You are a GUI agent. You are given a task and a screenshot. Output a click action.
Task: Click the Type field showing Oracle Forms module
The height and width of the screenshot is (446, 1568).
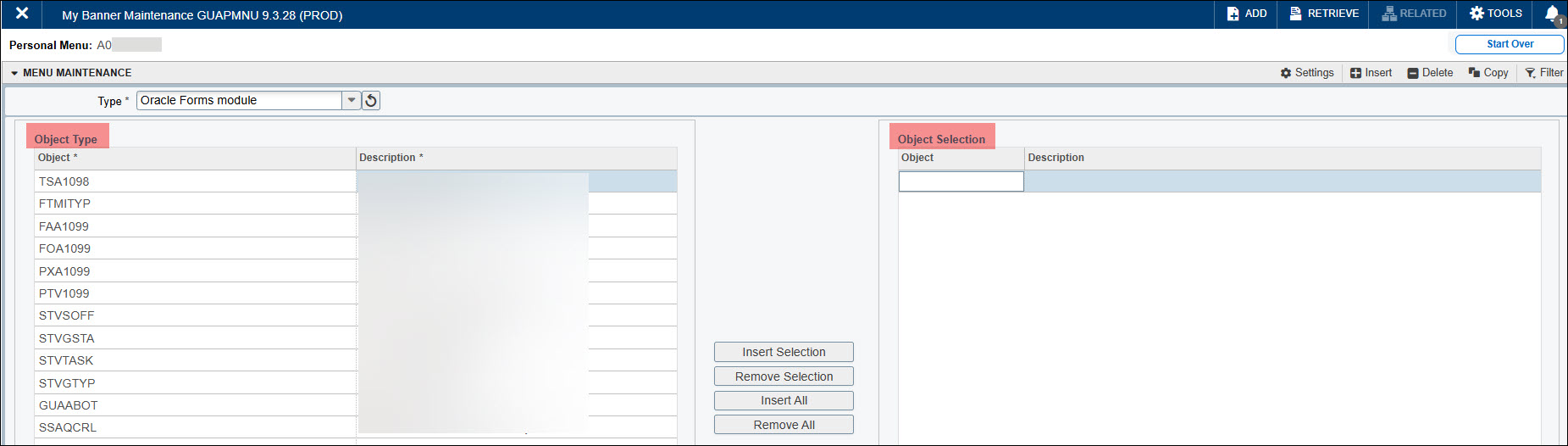pos(240,100)
